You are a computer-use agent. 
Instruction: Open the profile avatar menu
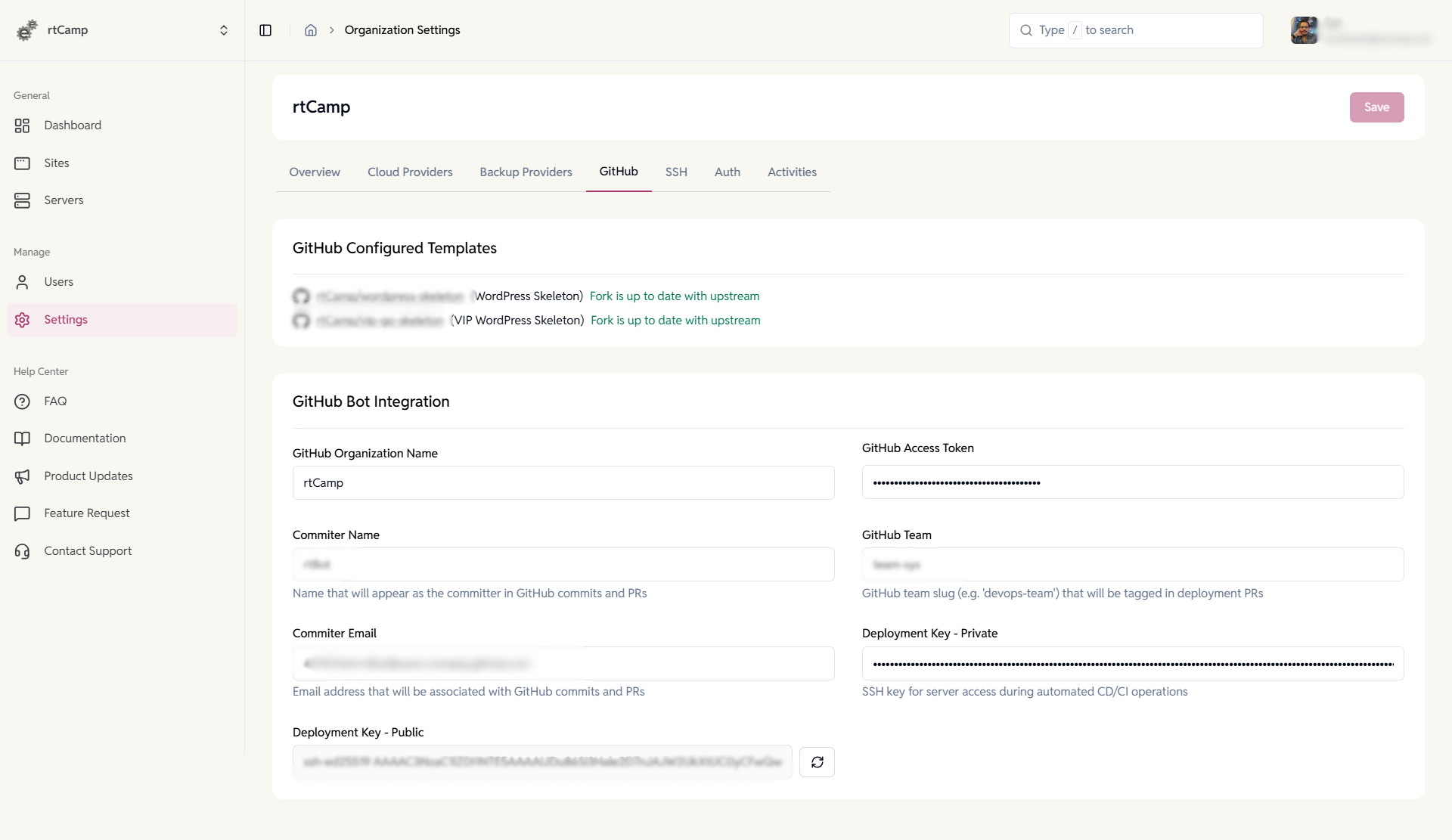coord(1305,30)
